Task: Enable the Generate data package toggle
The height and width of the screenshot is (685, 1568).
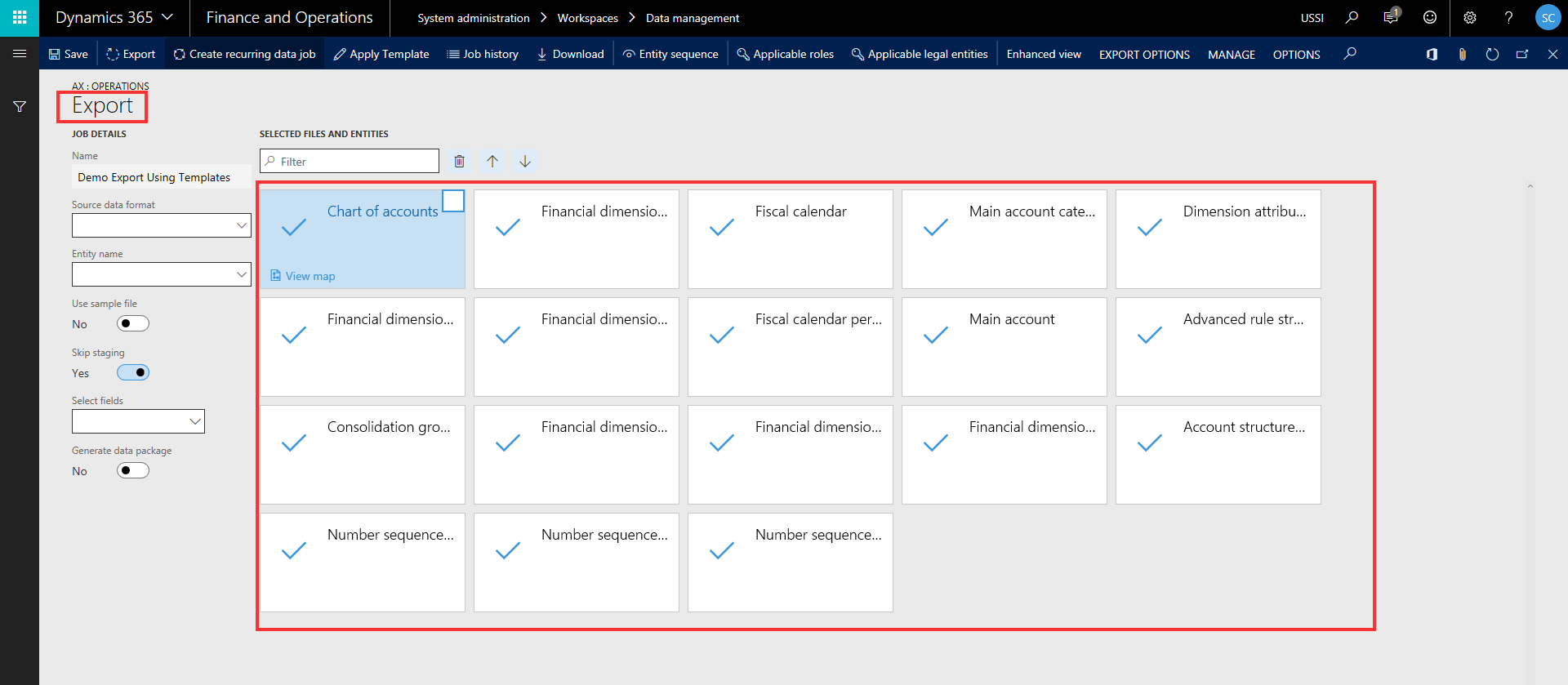Action: [133, 470]
